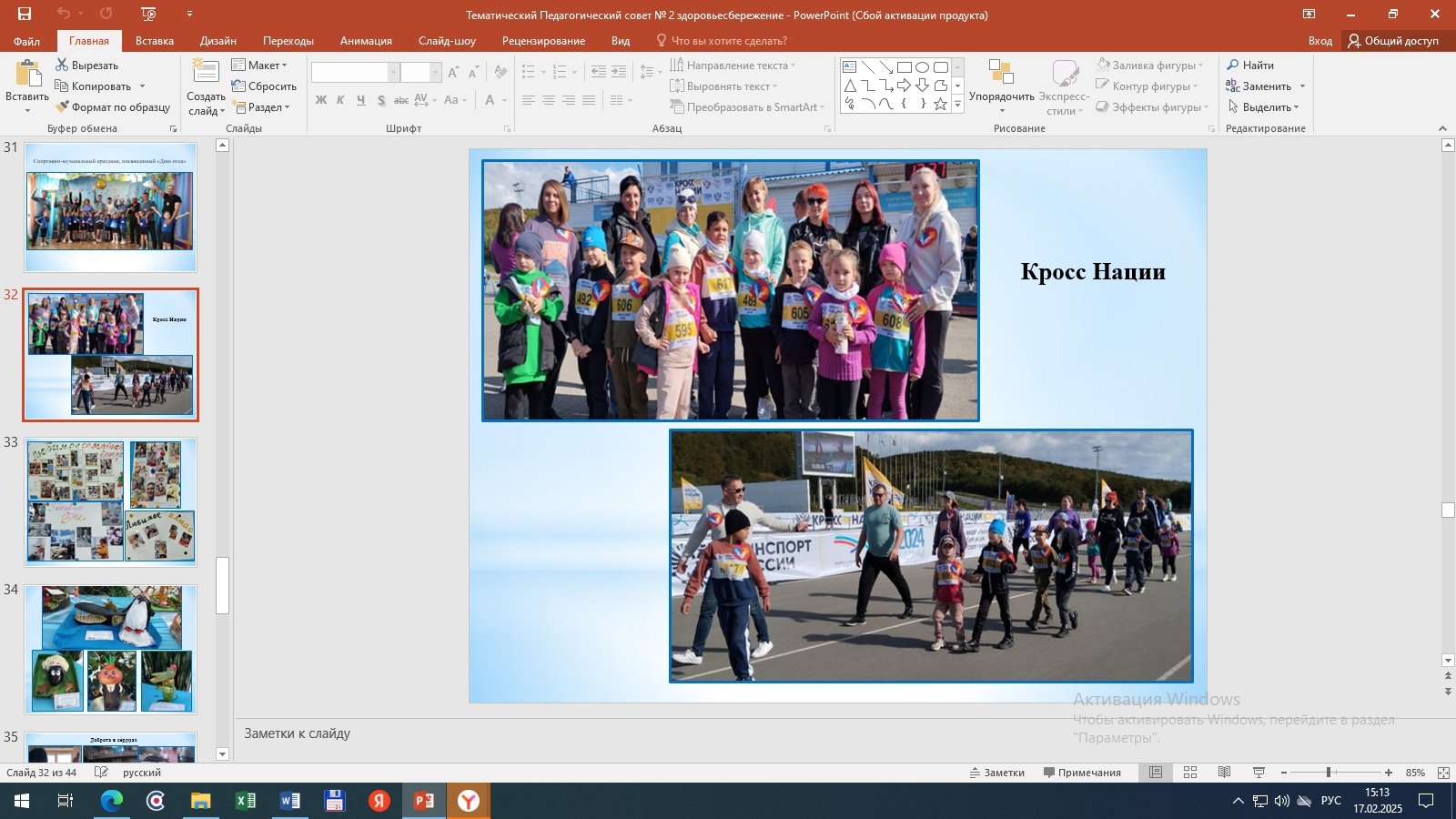Cut selection with Вырезать

(x=87, y=66)
